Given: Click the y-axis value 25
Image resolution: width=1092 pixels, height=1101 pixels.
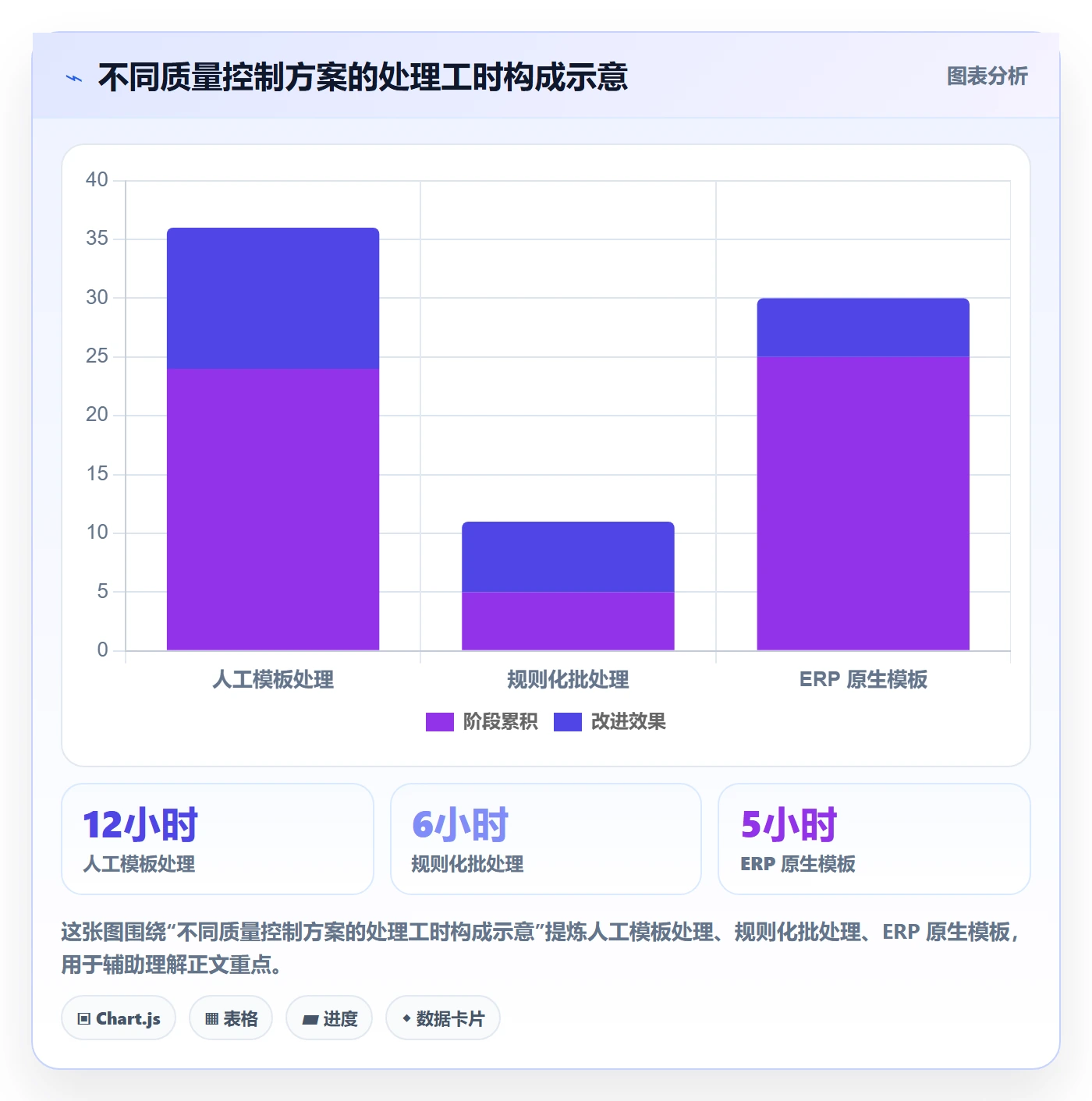Looking at the screenshot, I should coord(97,356).
